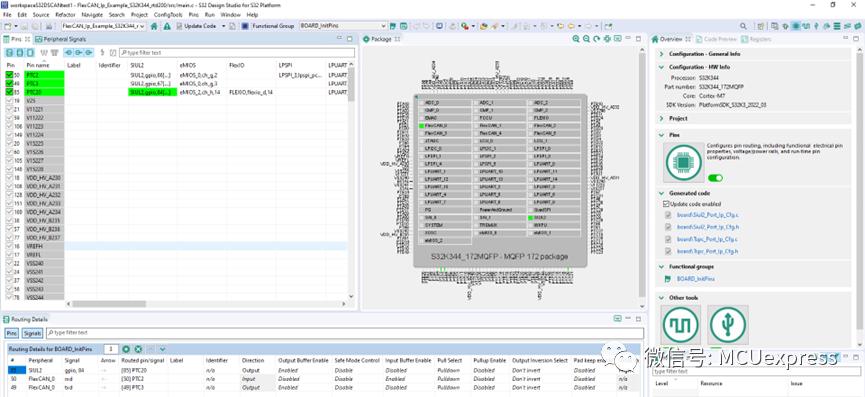Open the Navigate menu
This screenshot has height=397, width=865.
92,14
